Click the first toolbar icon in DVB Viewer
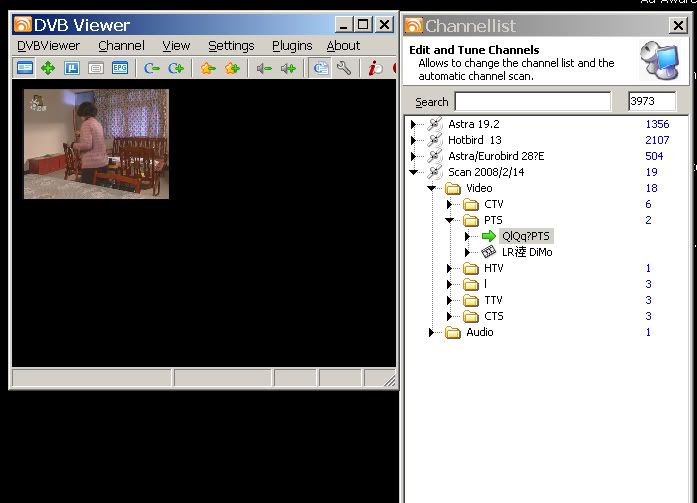 click(24, 68)
